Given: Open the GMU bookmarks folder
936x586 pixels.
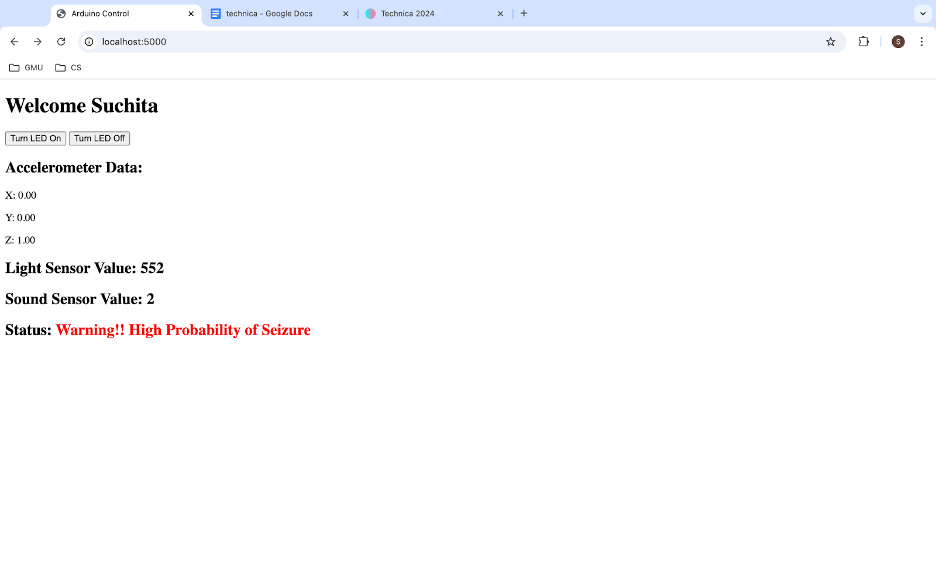Looking at the screenshot, I should tap(26, 67).
